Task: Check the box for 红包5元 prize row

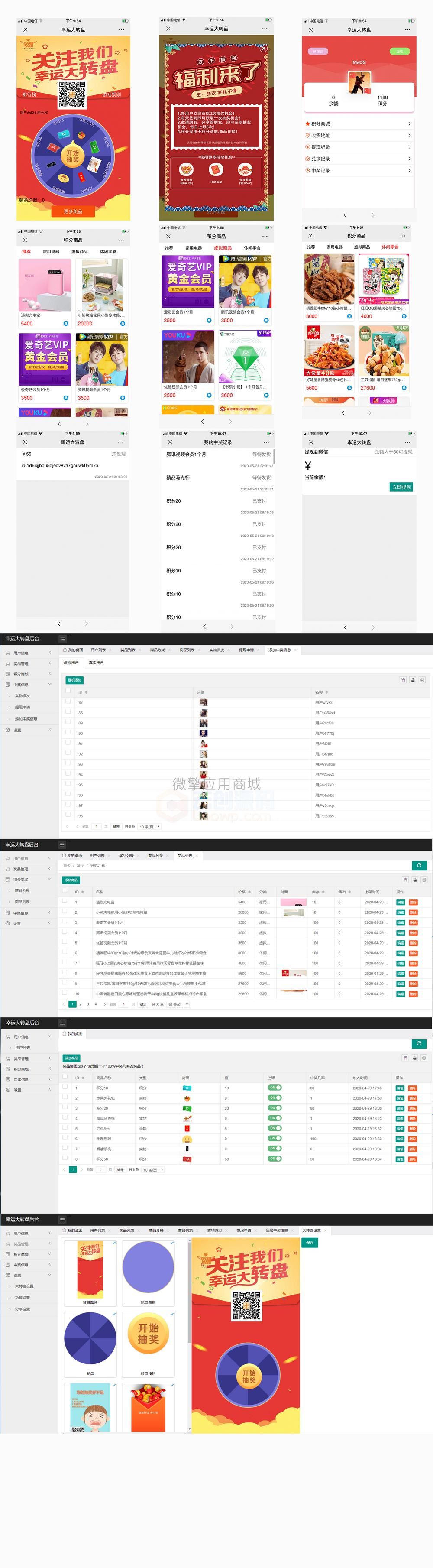Action: coord(65,1128)
